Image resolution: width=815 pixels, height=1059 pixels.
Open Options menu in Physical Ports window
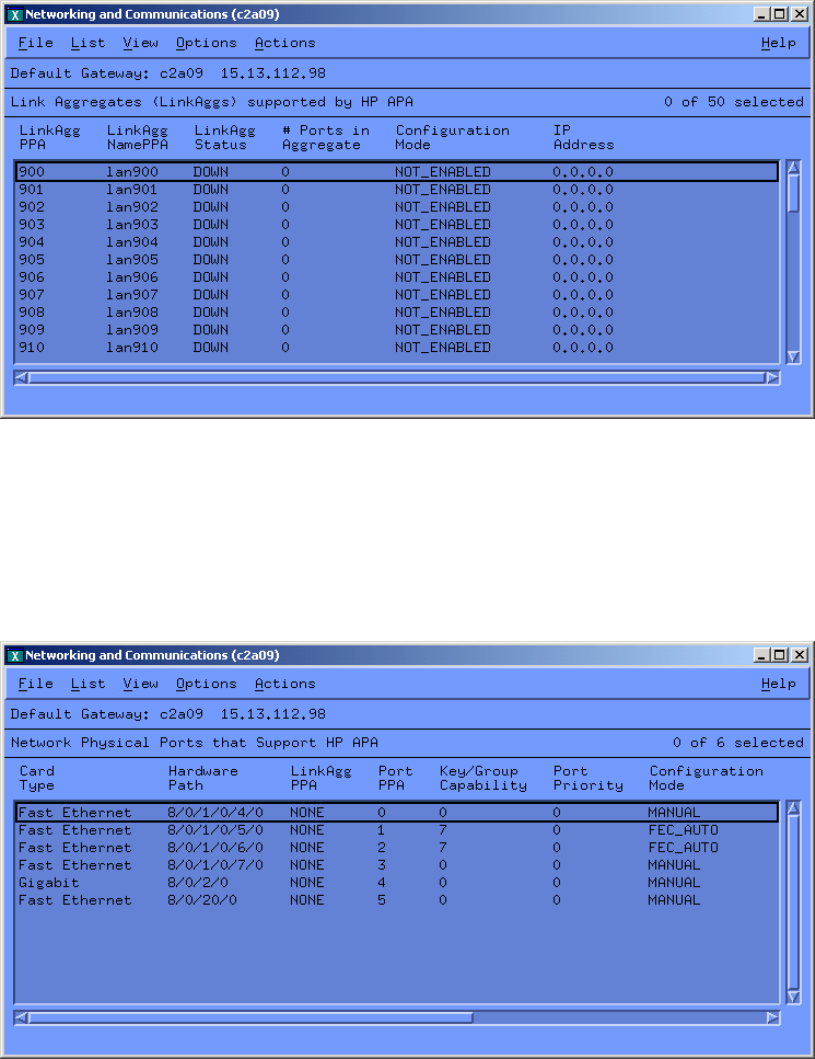(x=206, y=683)
